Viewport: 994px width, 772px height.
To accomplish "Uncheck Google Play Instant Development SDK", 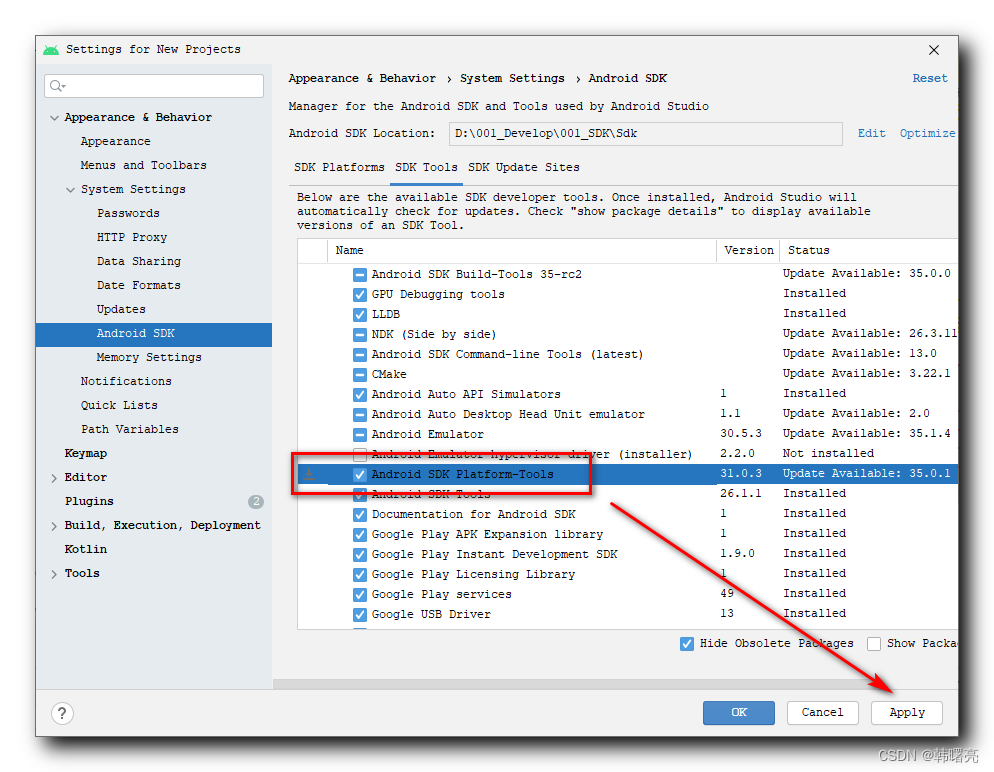I will pos(359,555).
